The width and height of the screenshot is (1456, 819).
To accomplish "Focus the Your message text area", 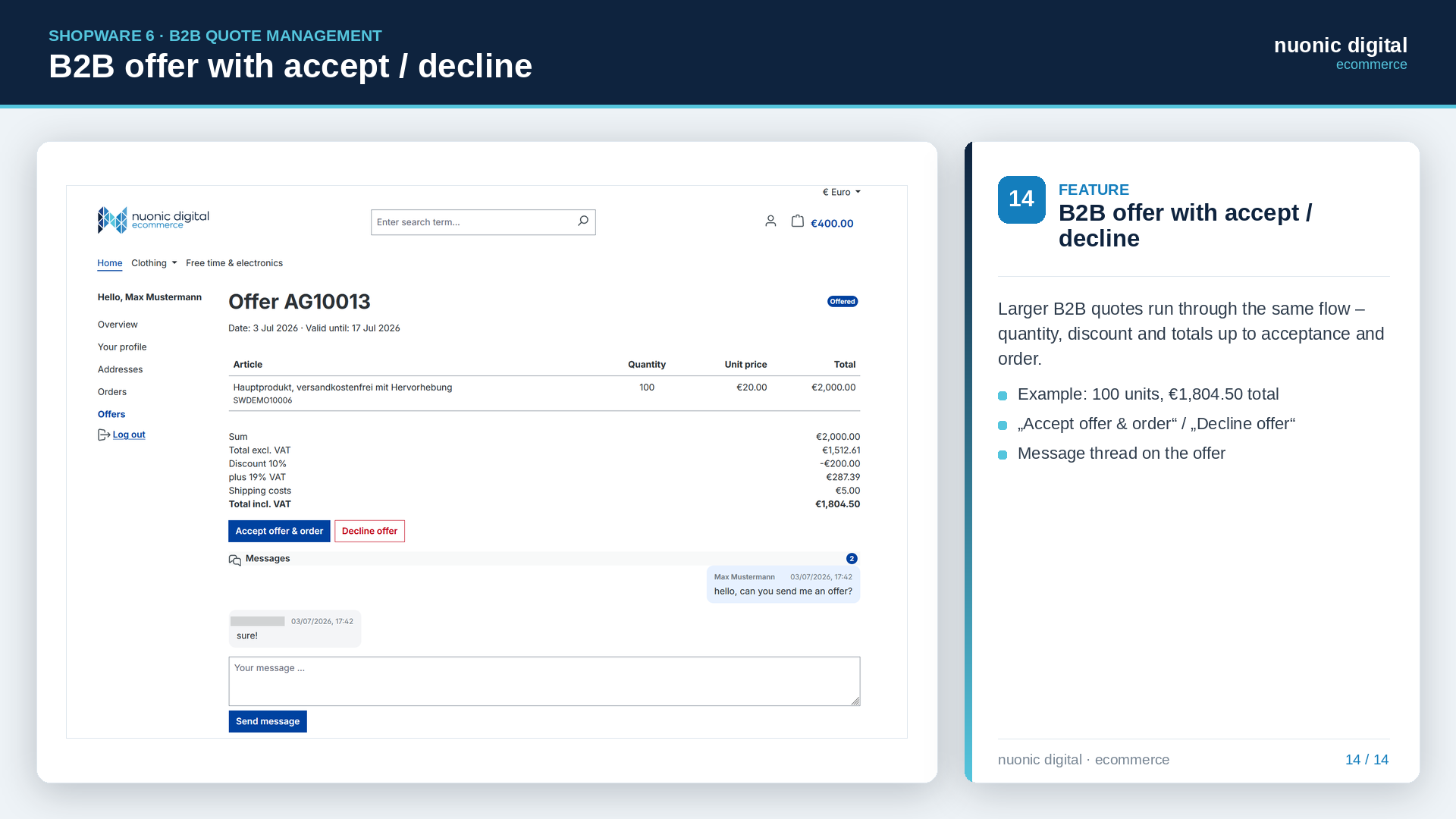I will pyautogui.click(x=544, y=681).
